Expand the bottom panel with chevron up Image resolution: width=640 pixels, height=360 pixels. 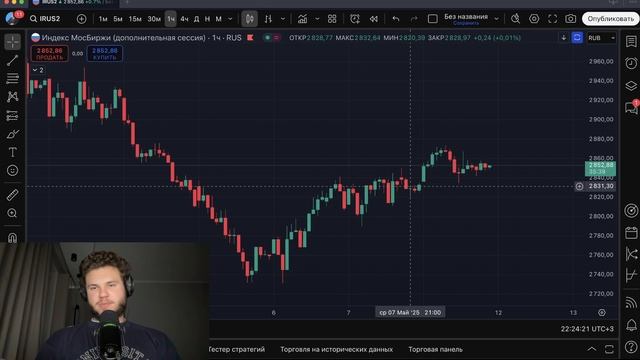coord(591,349)
